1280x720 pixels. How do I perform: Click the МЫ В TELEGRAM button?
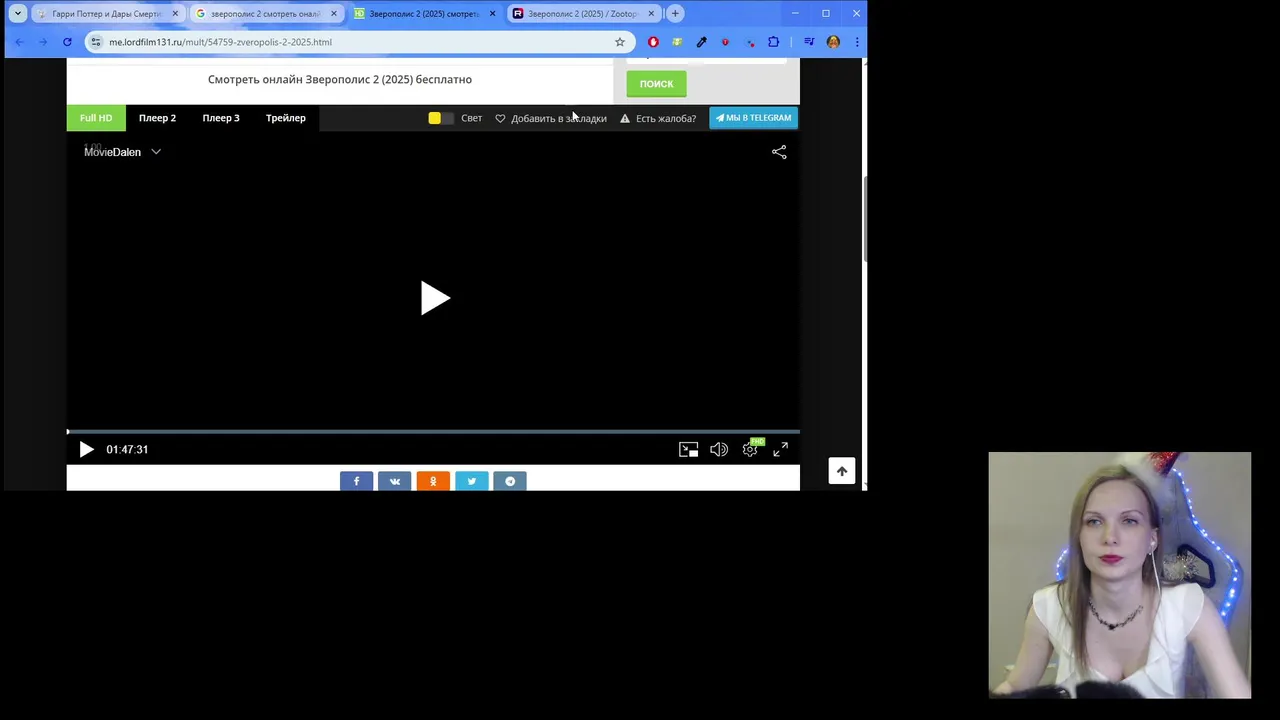753,118
